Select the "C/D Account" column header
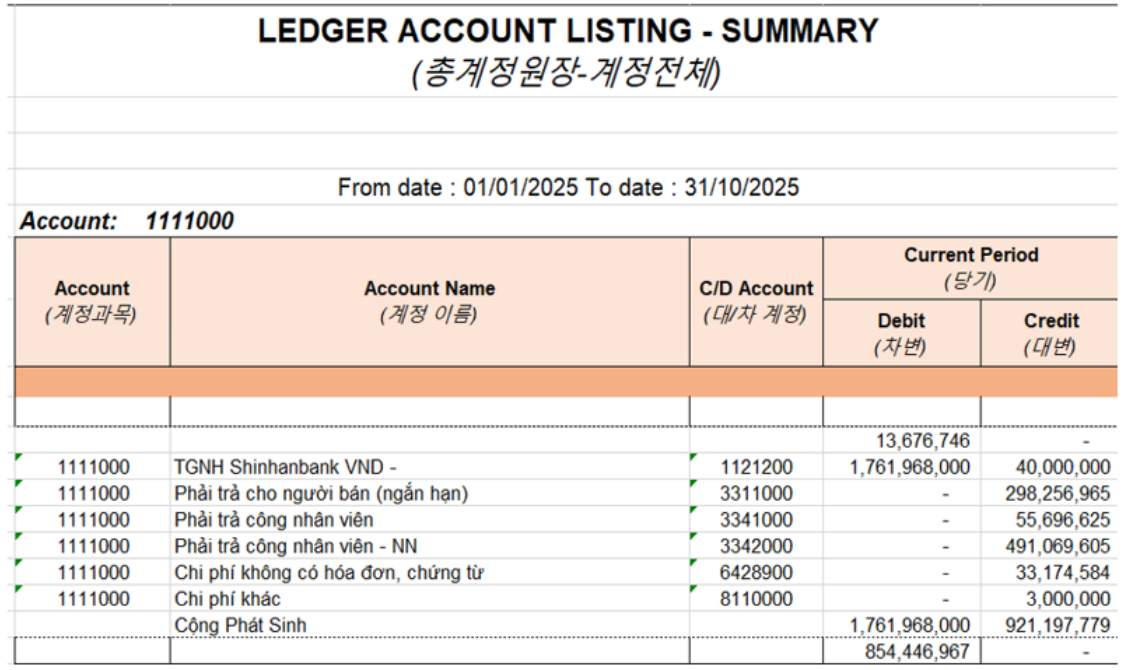1123x670 pixels. (756, 301)
